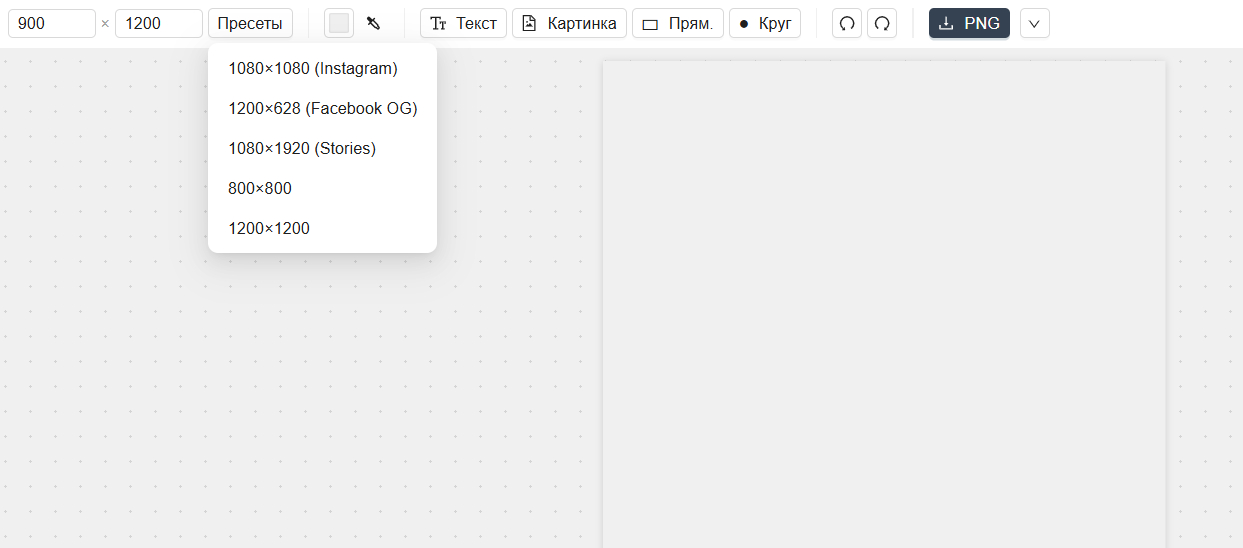Close the Пресеты dropdown button
The height and width of the screenshot is (548, 1243).
pos(250,23)
